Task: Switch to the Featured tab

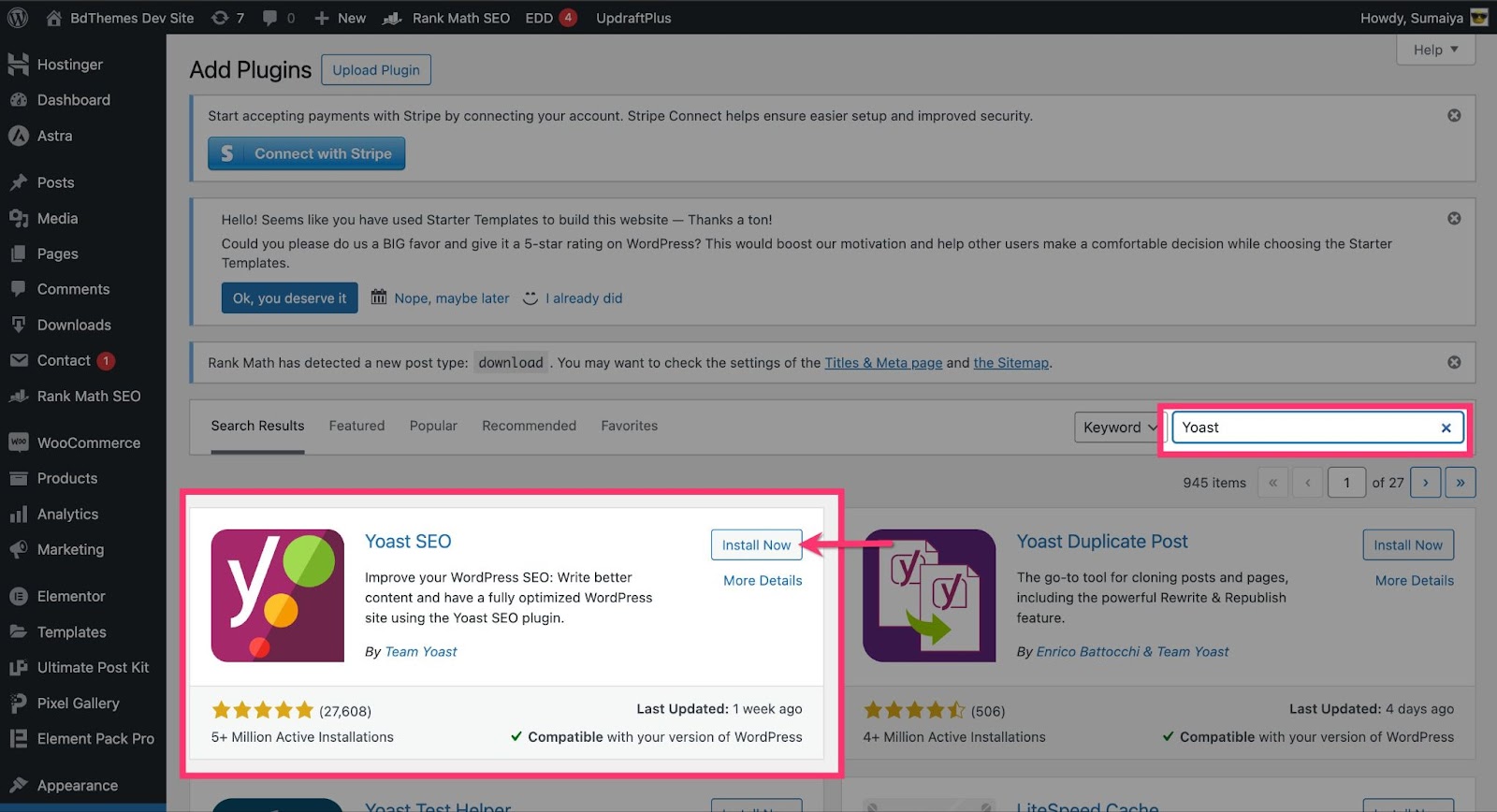Action: [x=356, y=426]
